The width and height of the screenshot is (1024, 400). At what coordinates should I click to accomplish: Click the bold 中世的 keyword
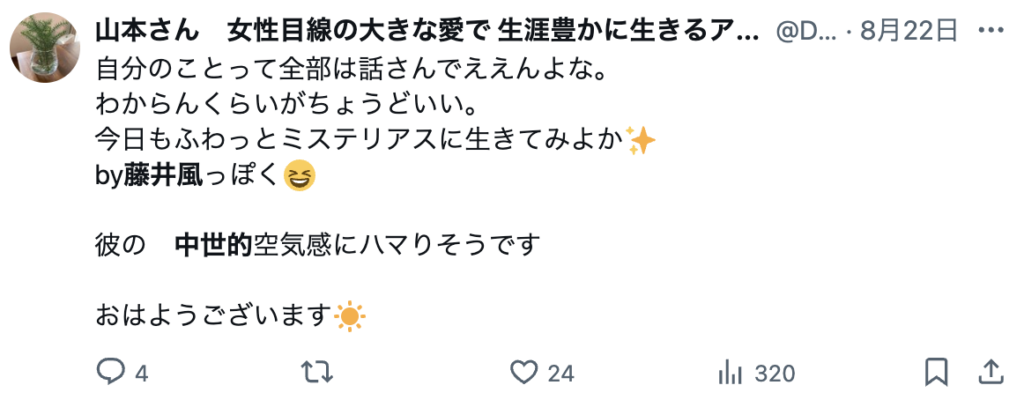click(x=214, y=246)
